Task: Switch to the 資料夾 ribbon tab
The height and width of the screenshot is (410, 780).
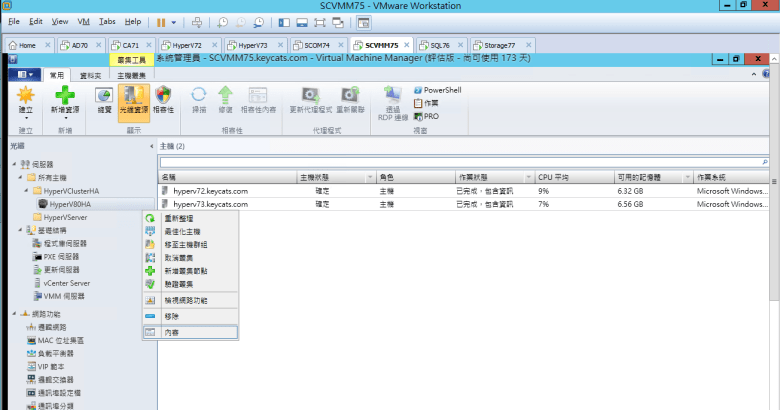Action: tap(90, 75)
